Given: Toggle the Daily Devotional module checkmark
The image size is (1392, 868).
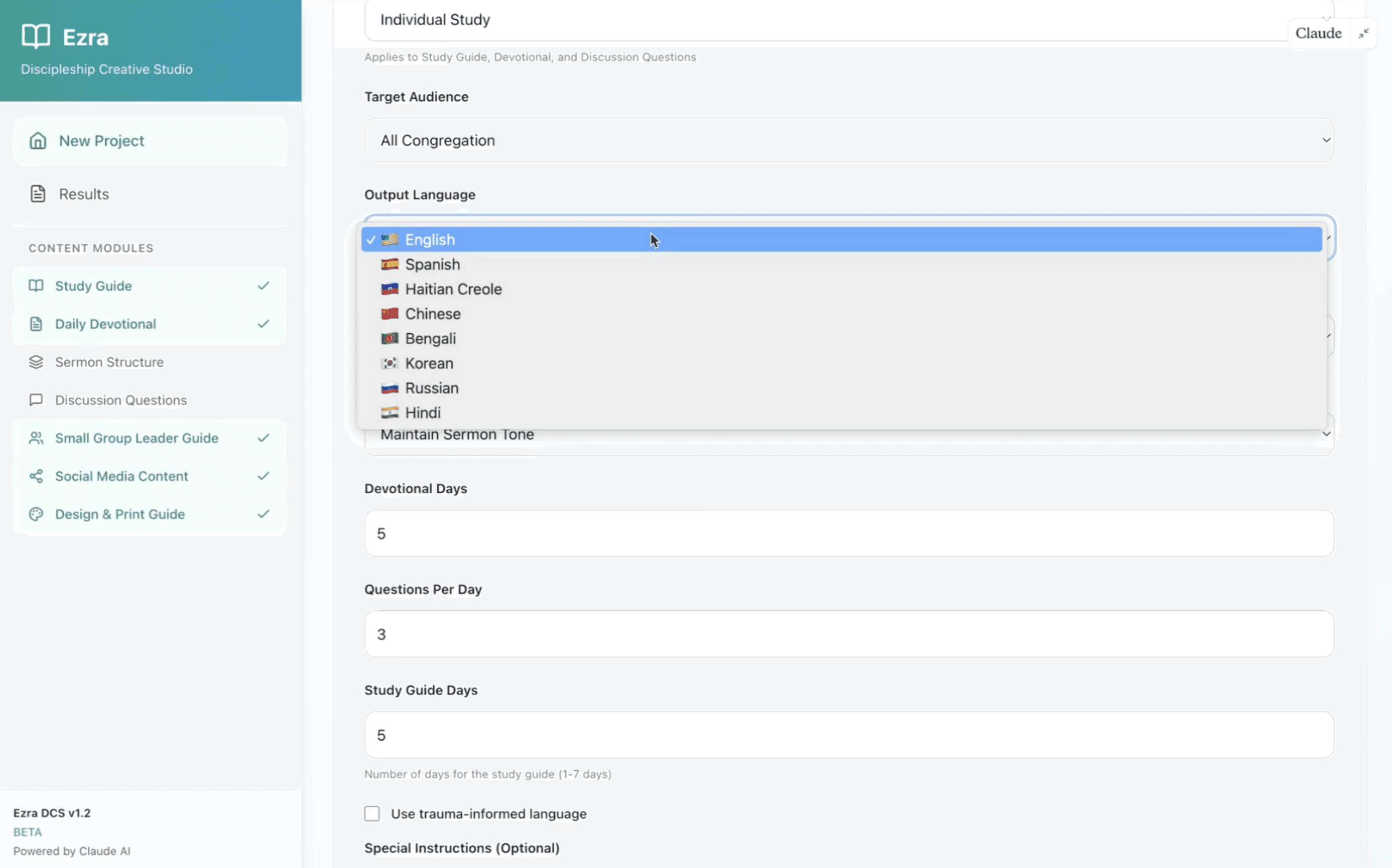Looking at the screenshot, I should click(x=263, y=324).
